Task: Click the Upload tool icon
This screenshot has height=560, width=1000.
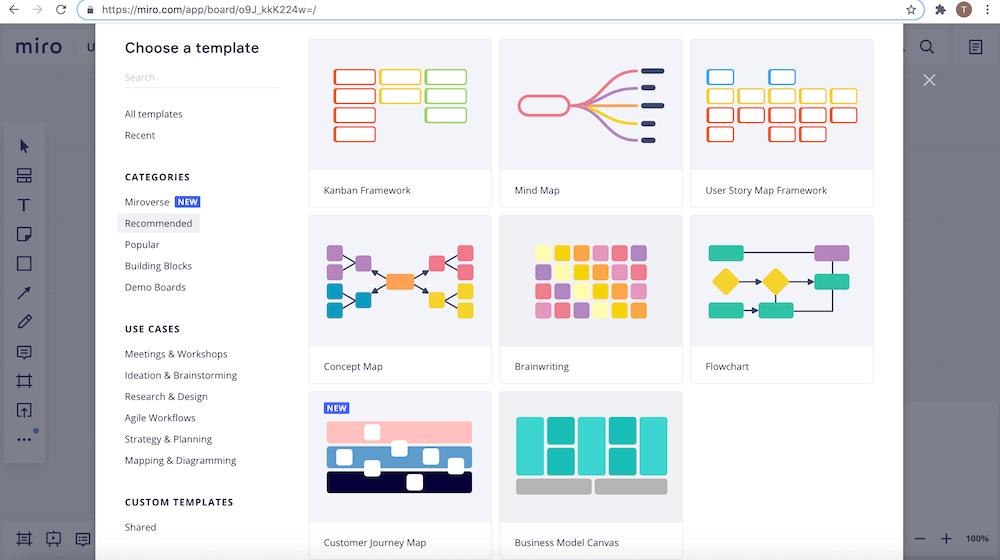Action: click(24, 410)
